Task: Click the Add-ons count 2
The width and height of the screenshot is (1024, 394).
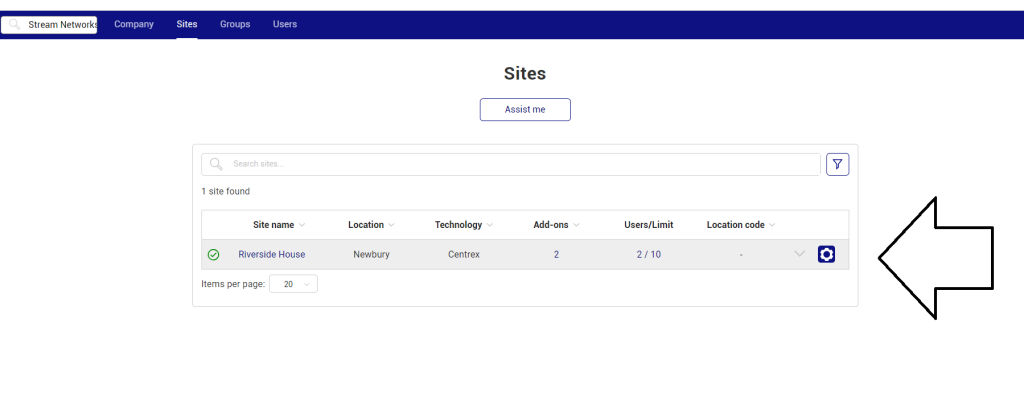Action: pos(556,255)
